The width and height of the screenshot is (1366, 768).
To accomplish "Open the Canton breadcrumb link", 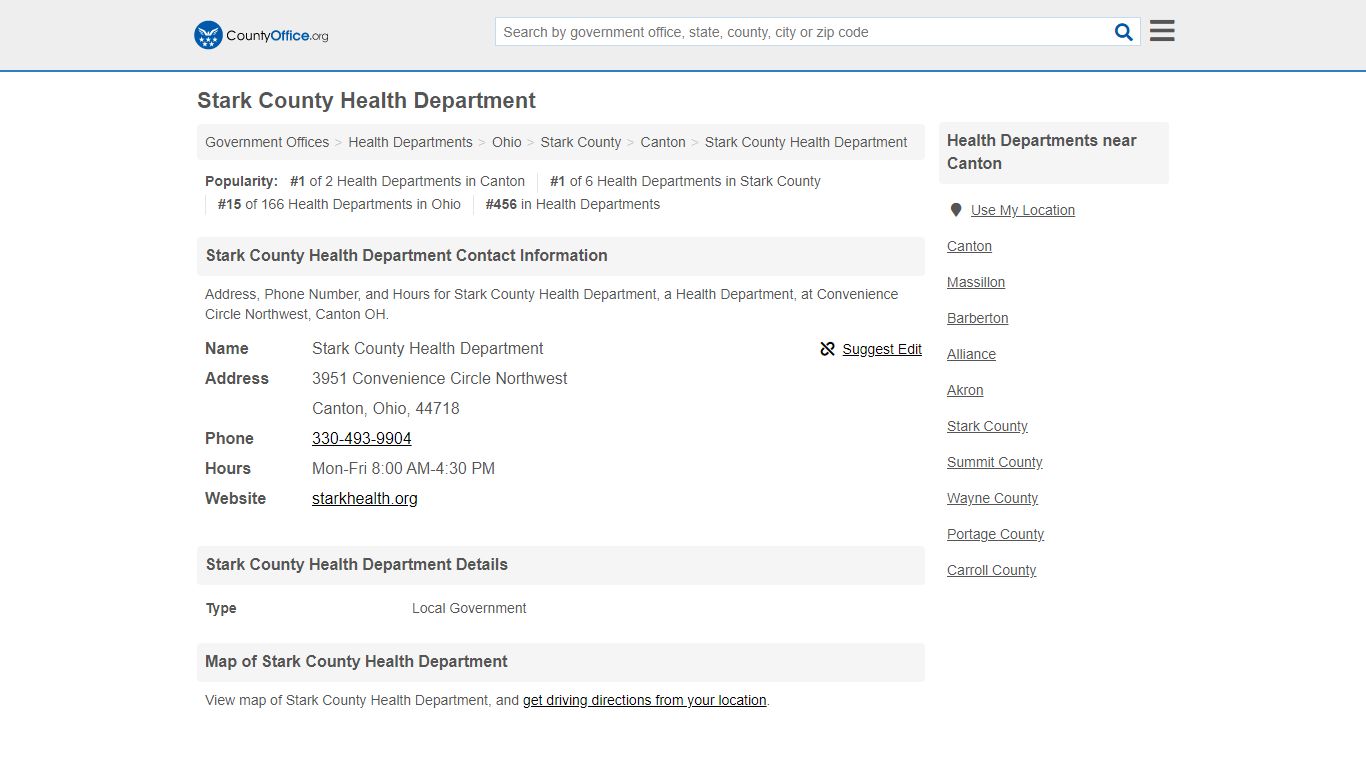I will tap(663, 142).
